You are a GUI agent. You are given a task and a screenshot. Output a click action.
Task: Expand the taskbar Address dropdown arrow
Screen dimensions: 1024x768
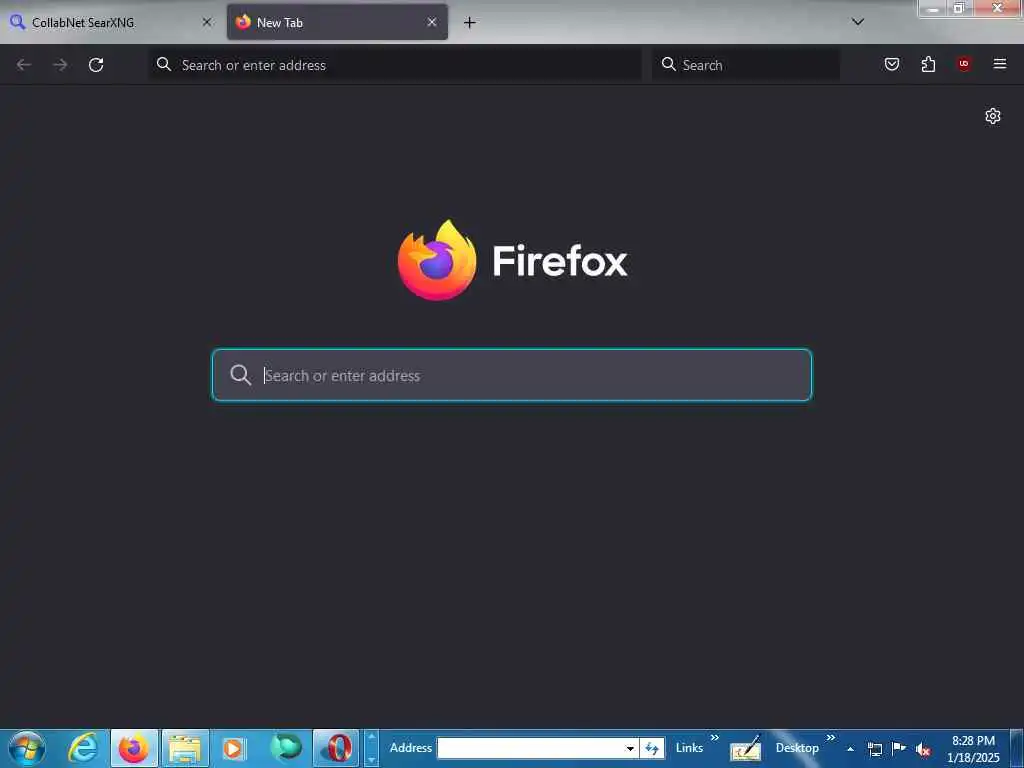(x=630, y=748)
